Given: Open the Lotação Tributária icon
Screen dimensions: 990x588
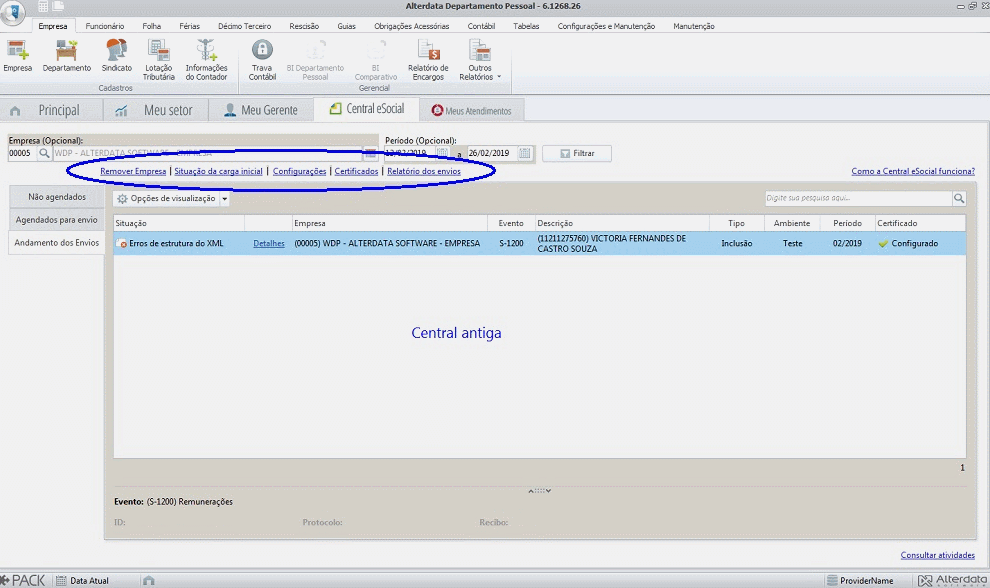Looking at the screenshot, I should click(x=158, y=60).
